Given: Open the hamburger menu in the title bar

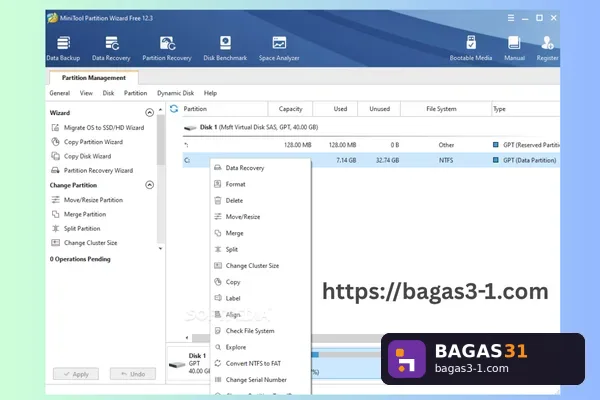Looking at the screenshot, I should [x=511, y=18].
